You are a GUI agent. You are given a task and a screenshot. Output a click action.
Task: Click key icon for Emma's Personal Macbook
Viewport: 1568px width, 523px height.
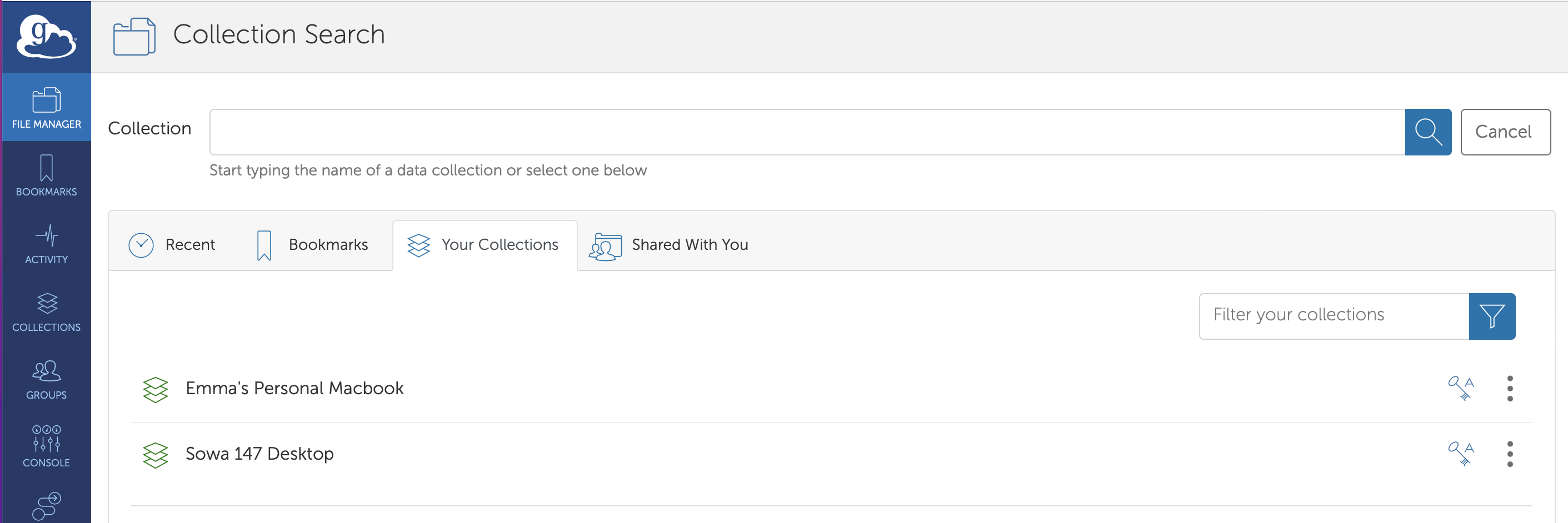(x=1460, y=388)
